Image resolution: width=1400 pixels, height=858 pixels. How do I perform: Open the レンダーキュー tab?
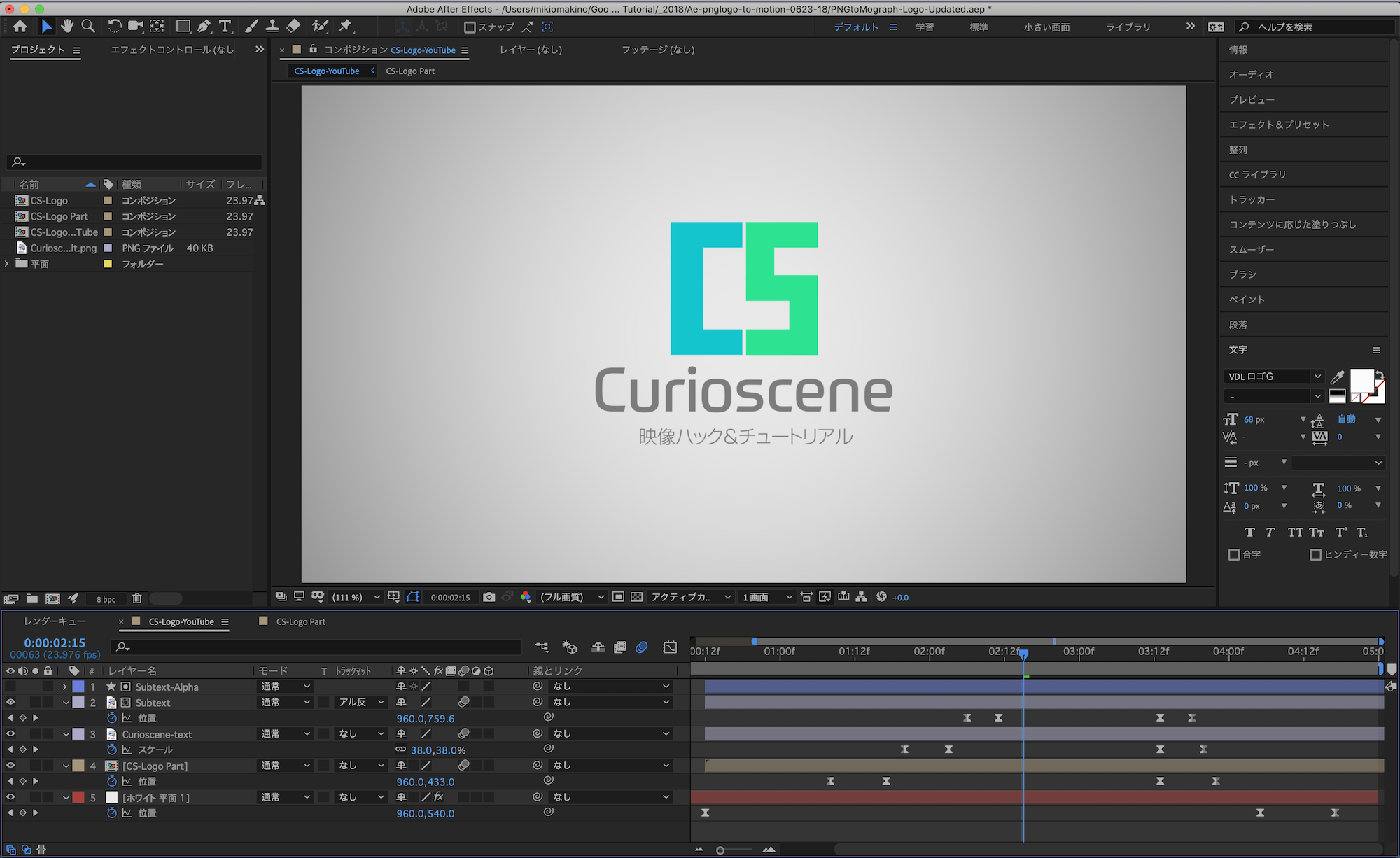click(x=55, y=621)
